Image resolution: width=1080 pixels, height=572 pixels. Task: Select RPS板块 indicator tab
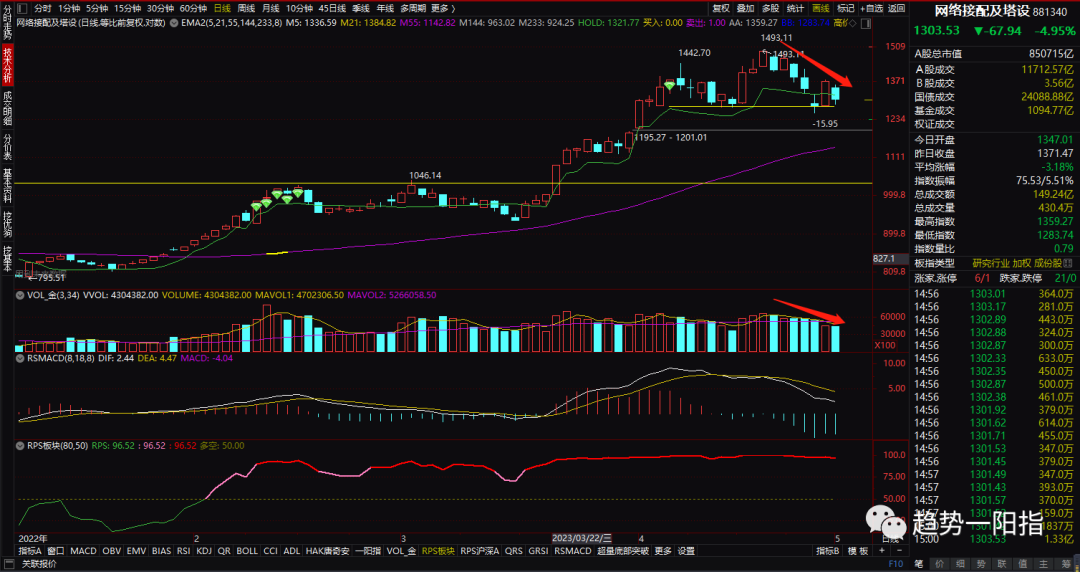[438, 551]
